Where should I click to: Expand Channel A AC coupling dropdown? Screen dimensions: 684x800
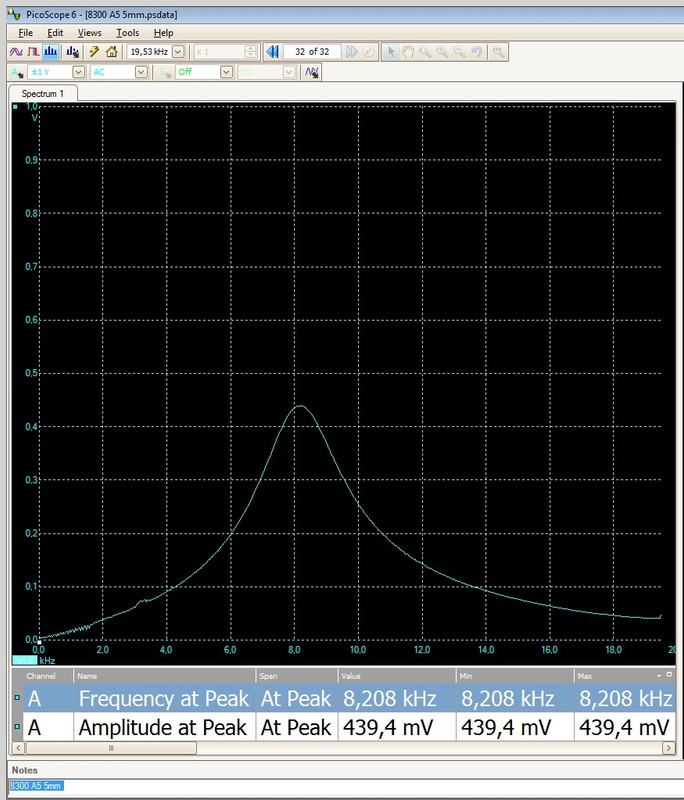pos(141,72)
